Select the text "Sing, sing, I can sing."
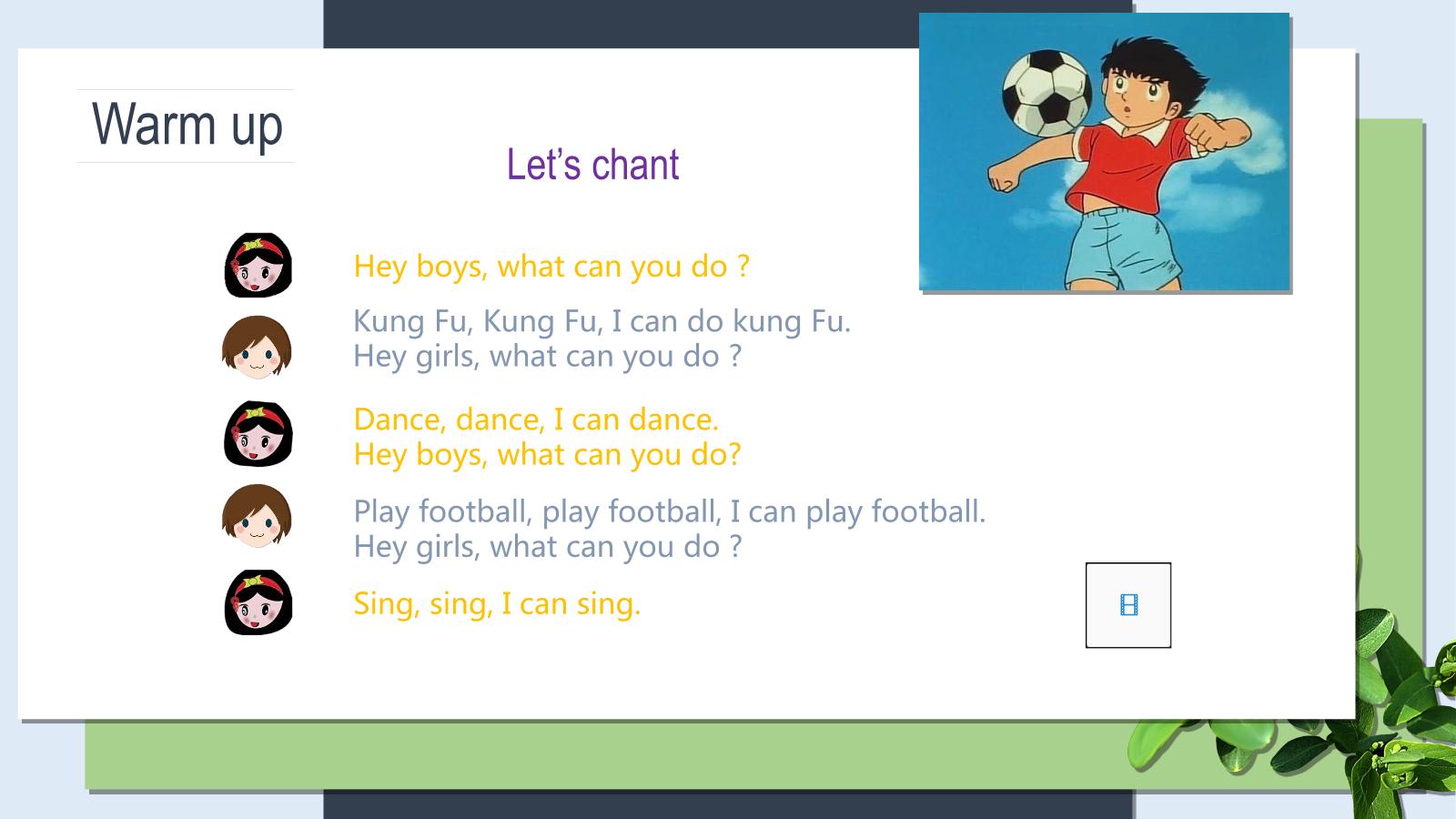This screenshot has height=819, width=1456. pyautogui.click(x=497, y=604)
